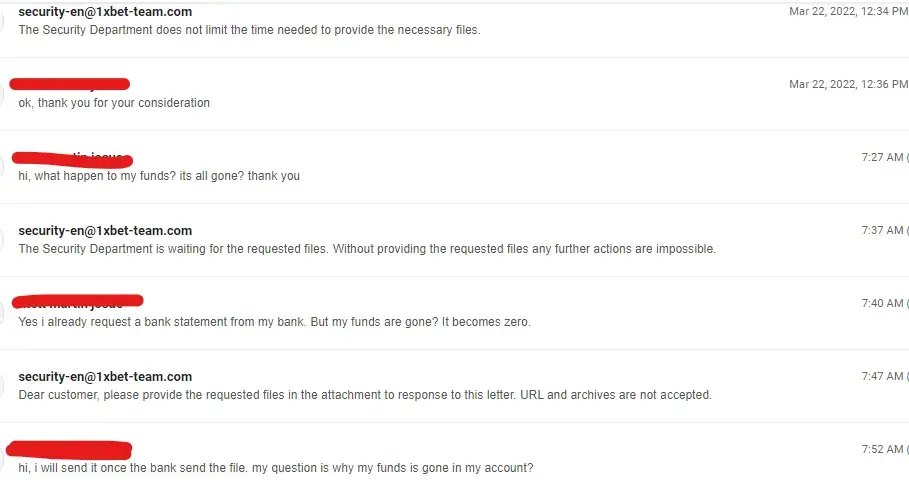Viewport: 909px width, 491px height.
Task: Click the 7:47 AM message timestamp
Action: [883, 377]
